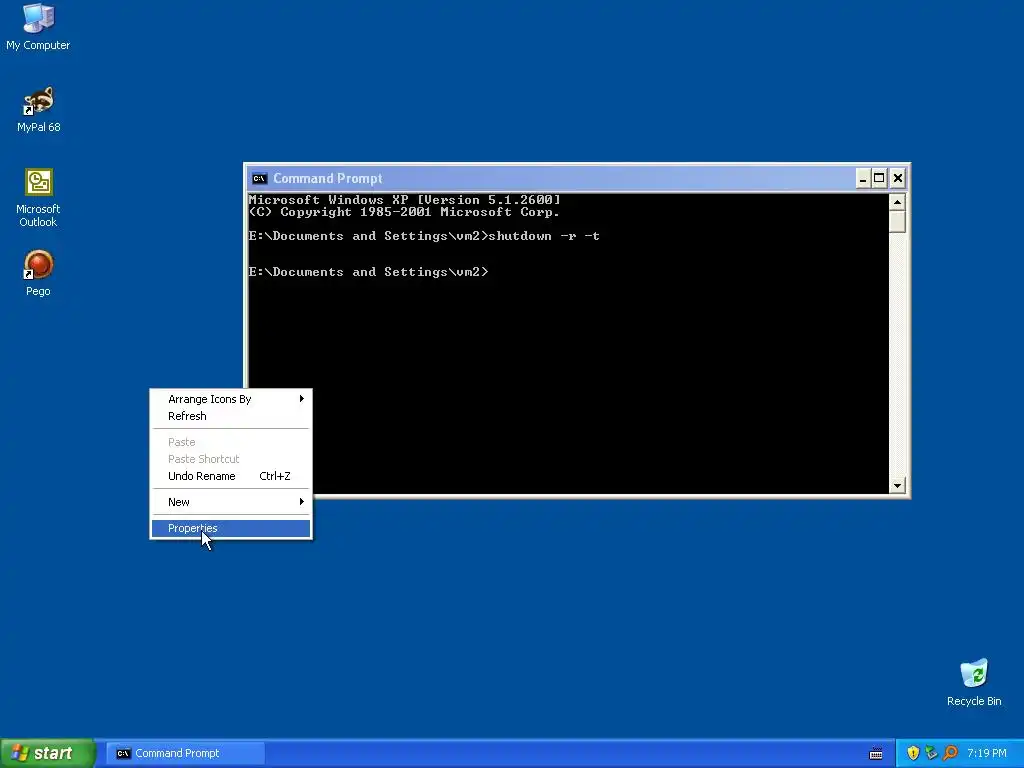Image resolution: width=1024 pixels, height=768 pixels.
Task: Choose Refresh from the context menu
Action: coord(231,416)
